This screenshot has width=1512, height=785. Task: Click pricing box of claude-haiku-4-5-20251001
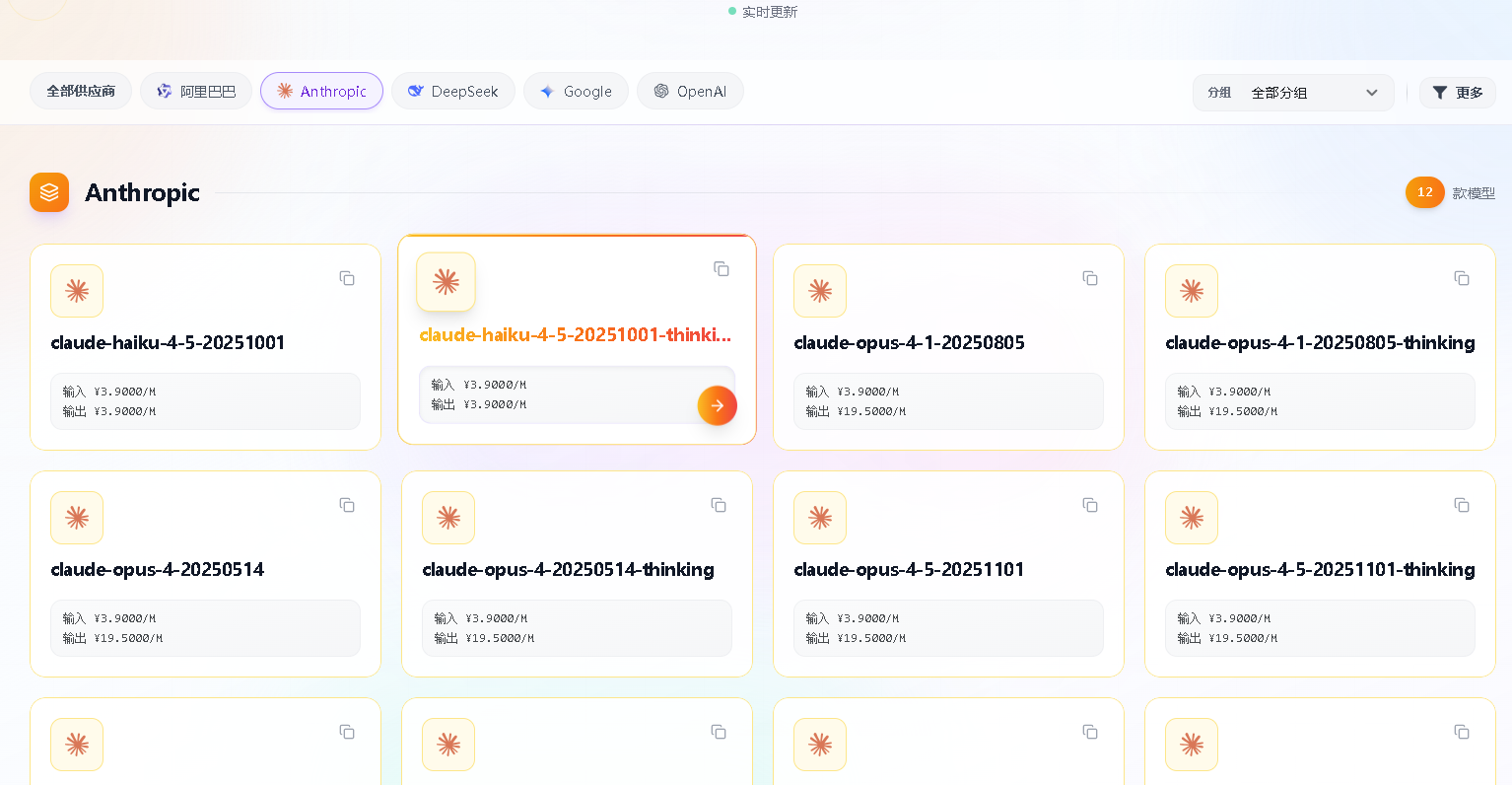click(x=205, y=401)
